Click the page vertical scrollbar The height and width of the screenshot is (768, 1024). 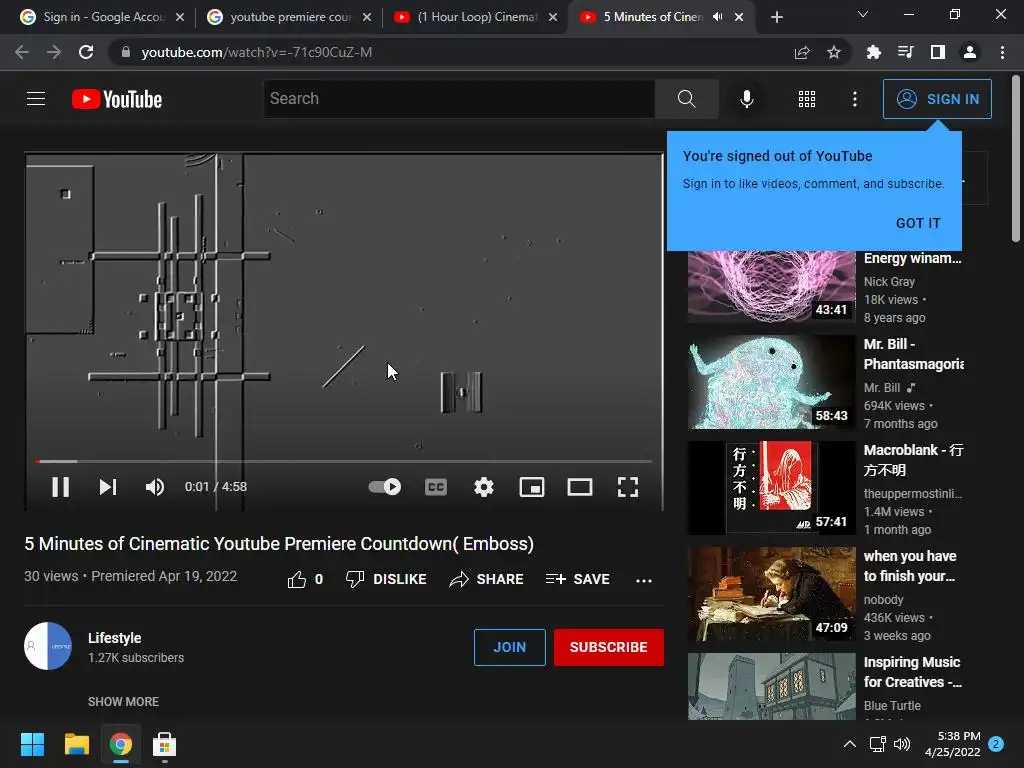pos(1016,158)
